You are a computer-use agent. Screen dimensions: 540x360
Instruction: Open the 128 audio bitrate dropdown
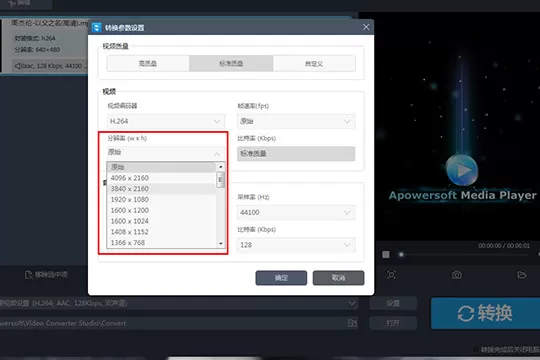296,245
